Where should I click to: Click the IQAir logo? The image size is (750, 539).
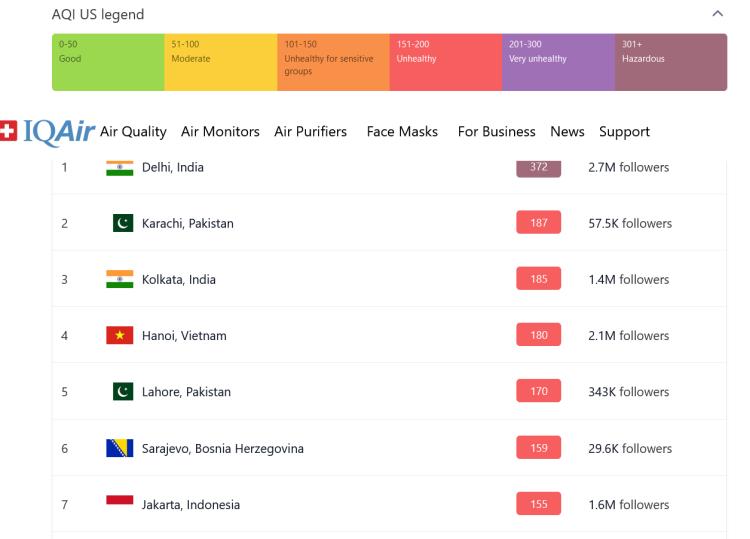point(47,132)
